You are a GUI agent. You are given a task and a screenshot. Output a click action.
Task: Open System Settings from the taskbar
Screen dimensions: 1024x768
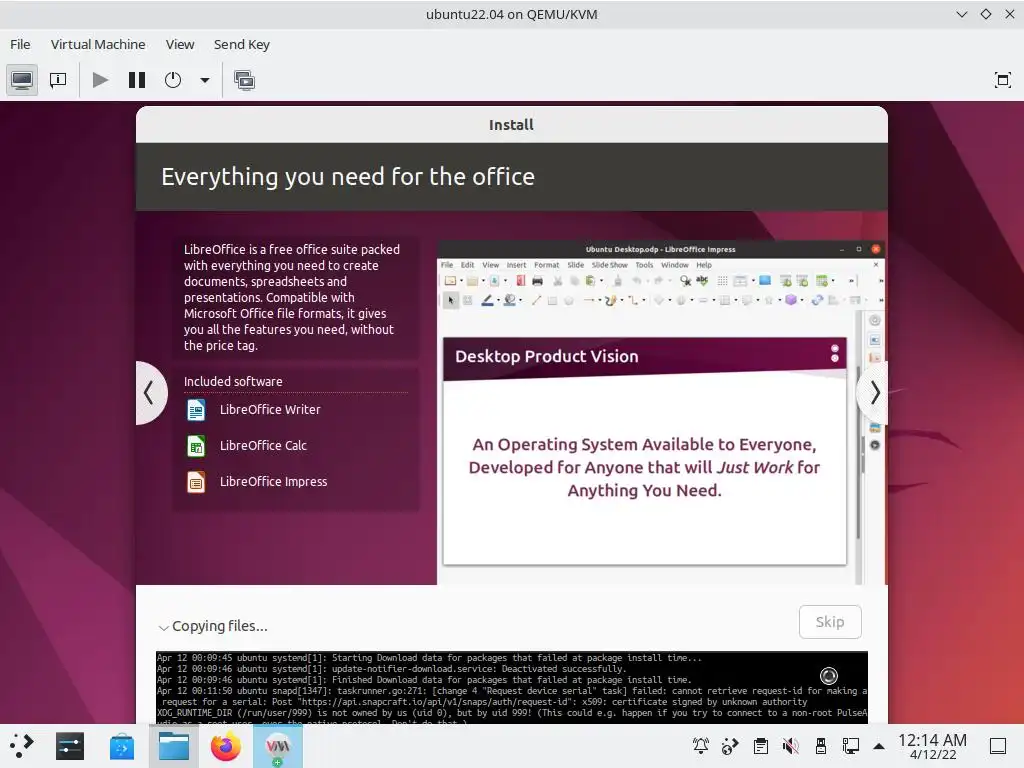click(x=70, y=746)
